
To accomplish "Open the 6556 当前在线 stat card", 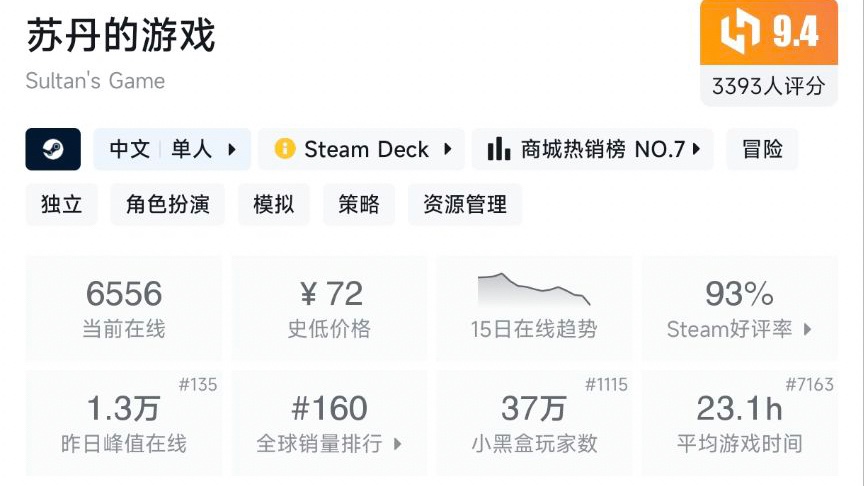I will (124, 308).
